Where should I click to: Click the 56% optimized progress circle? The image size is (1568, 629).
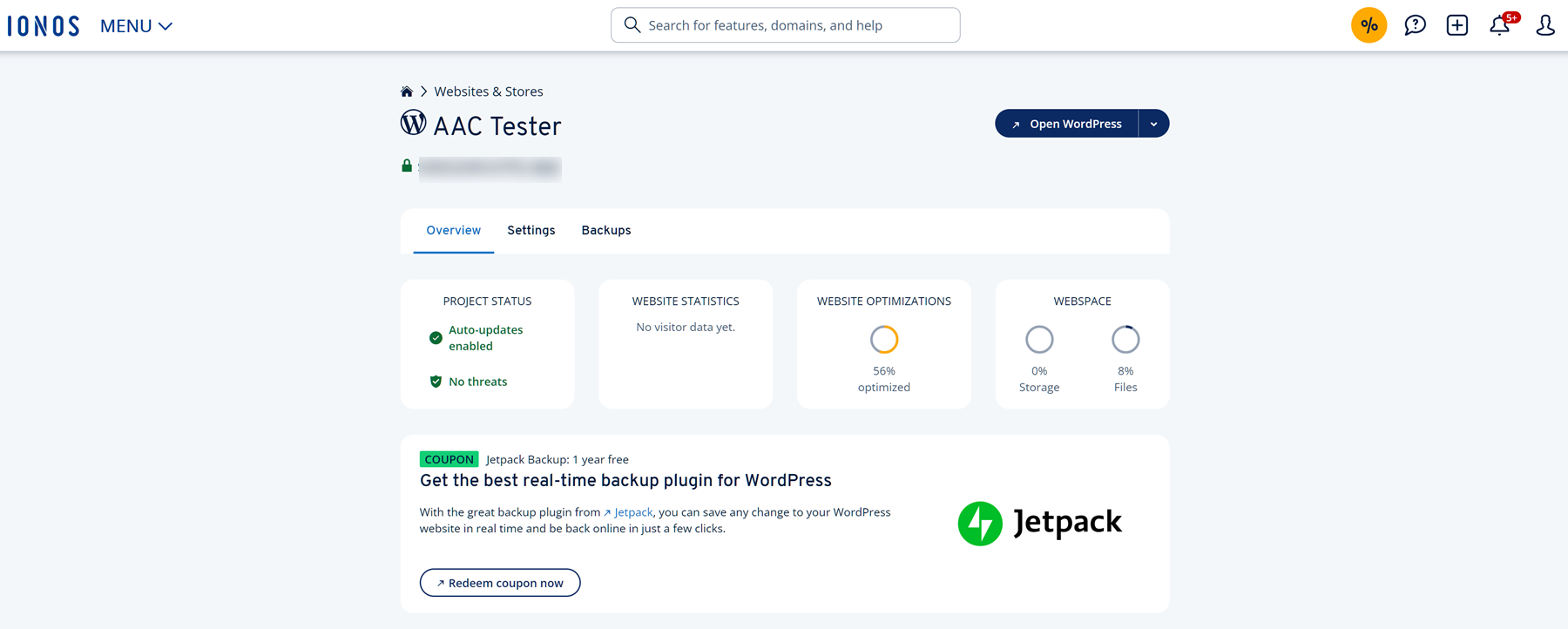tap(883, 340)
